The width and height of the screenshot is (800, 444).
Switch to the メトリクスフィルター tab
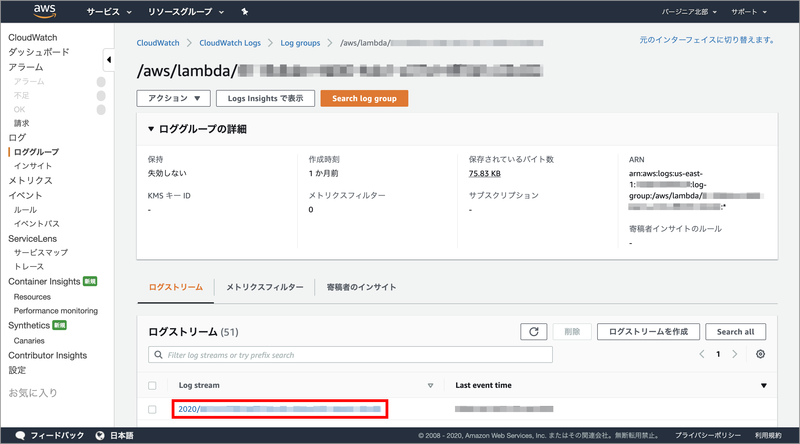click(x=265, y=287)
